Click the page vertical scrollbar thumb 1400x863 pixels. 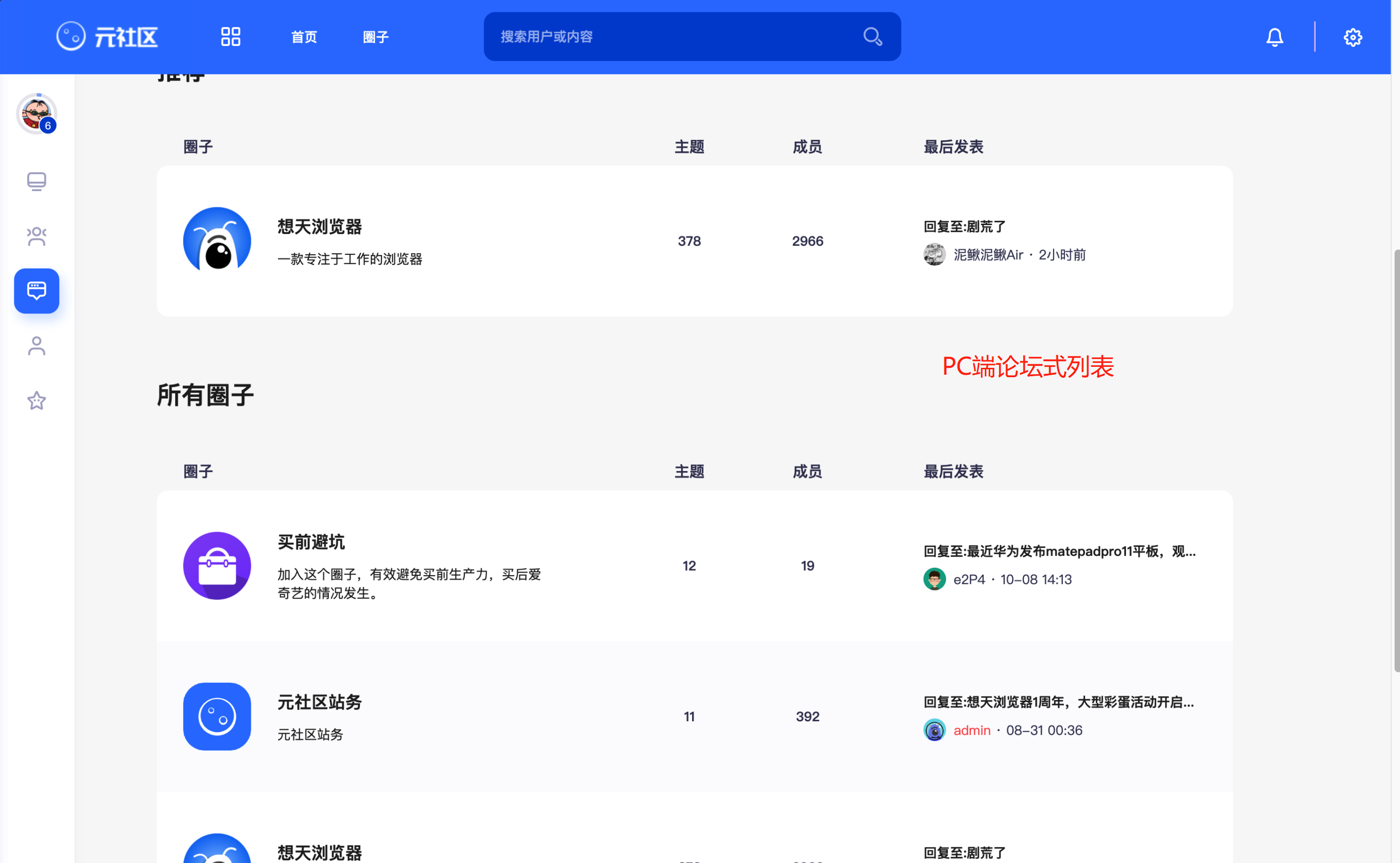[x=1396, y=461]
